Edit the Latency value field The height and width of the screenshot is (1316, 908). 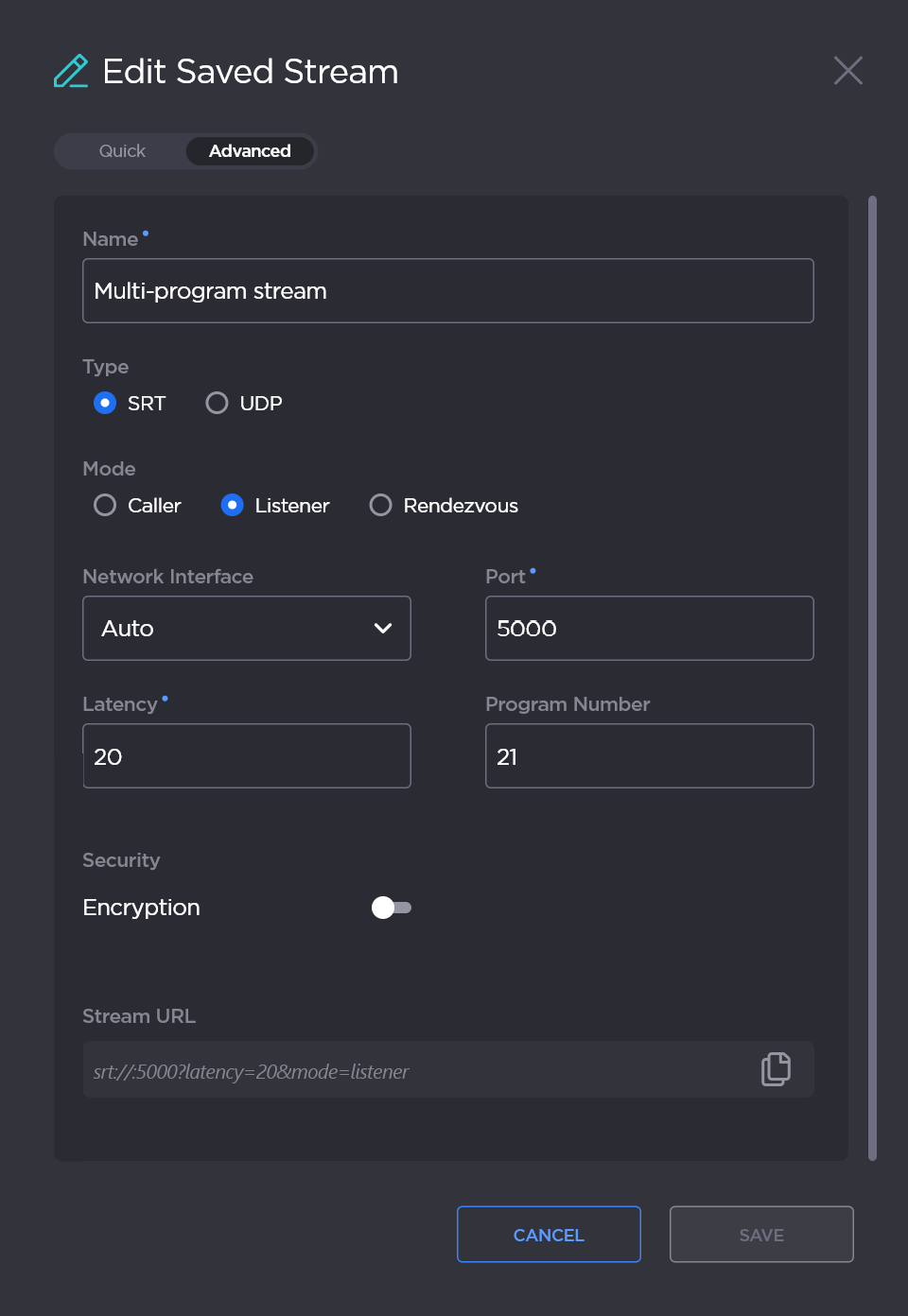pos(246,756)
